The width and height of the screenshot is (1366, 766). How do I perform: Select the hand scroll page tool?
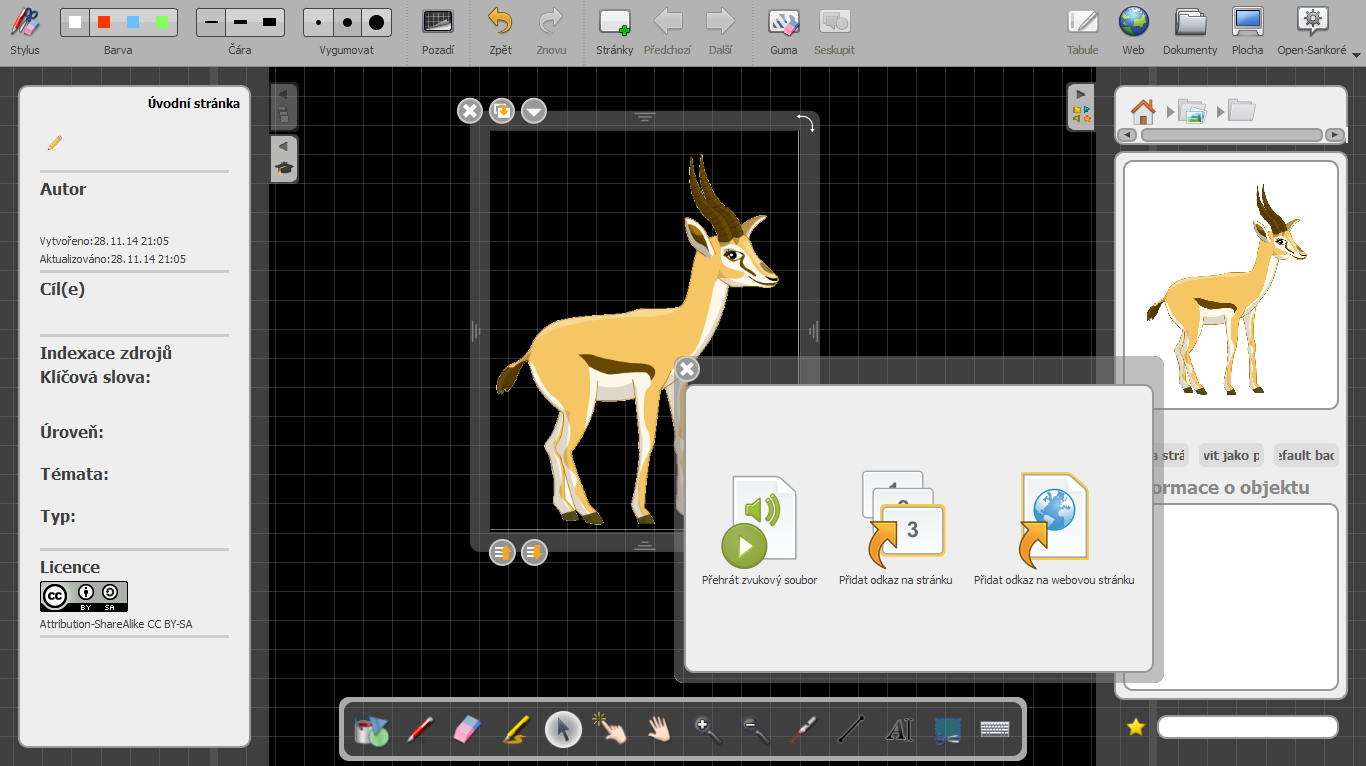pyautogui.click(x=659, y=730)
